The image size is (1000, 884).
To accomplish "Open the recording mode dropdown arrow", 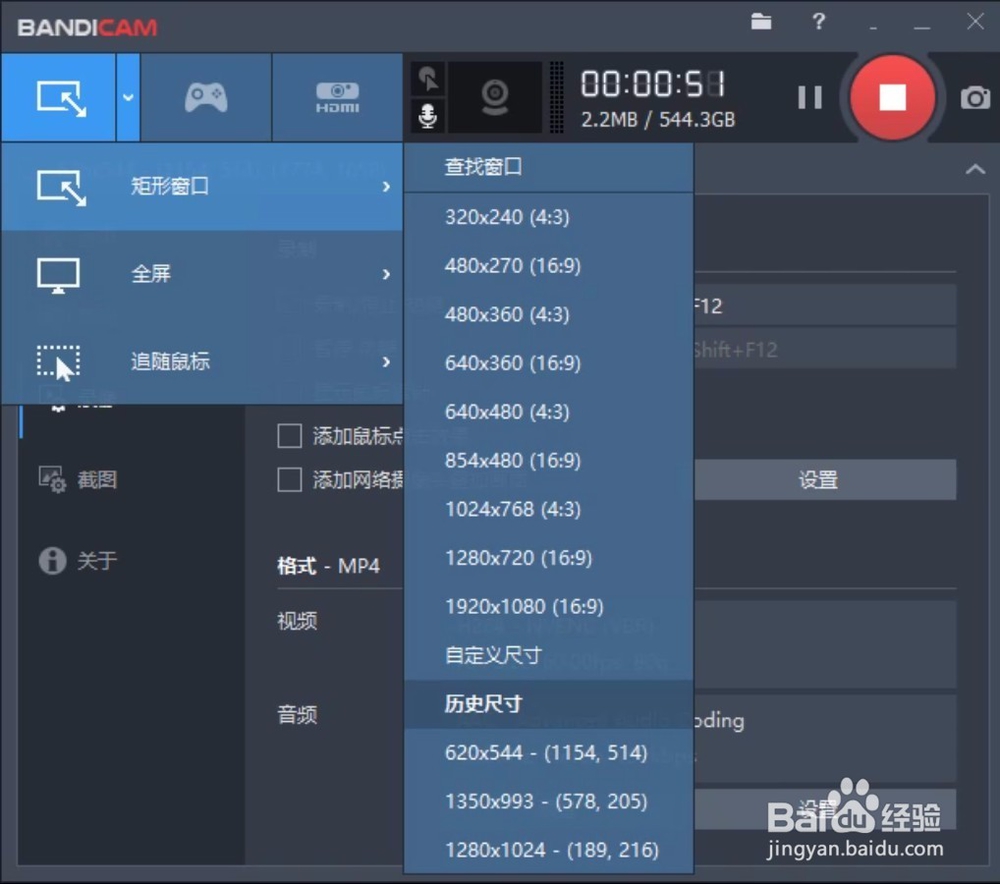I will point(128,98).
